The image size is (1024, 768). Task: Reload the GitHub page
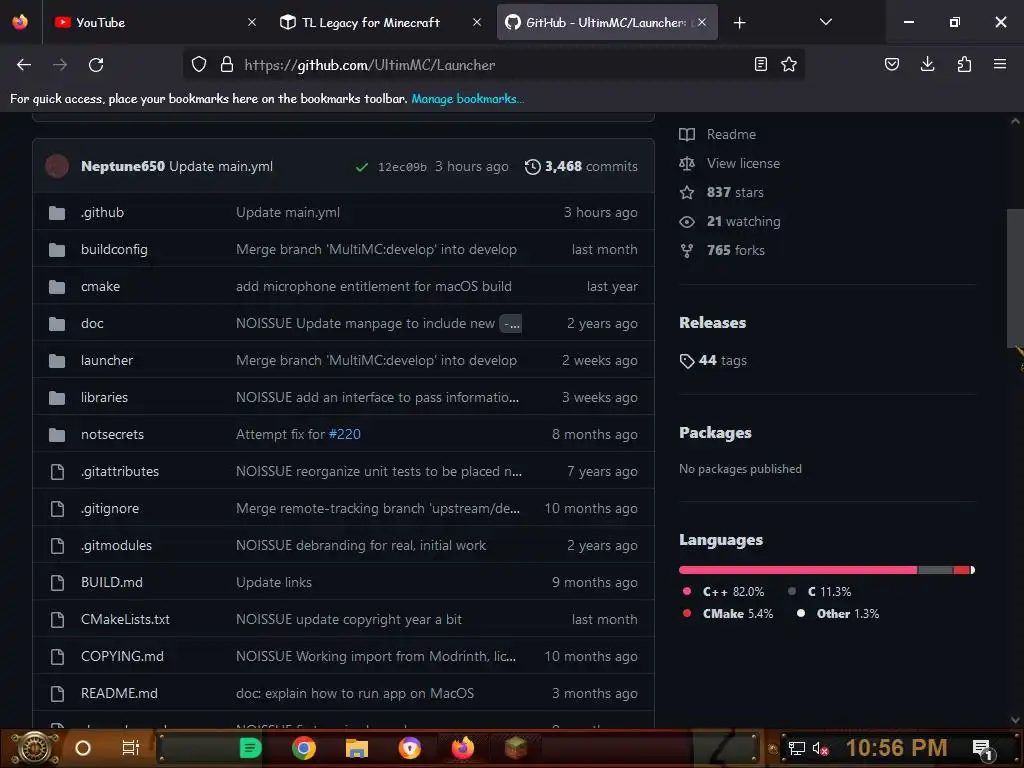(x=96, y=65)
